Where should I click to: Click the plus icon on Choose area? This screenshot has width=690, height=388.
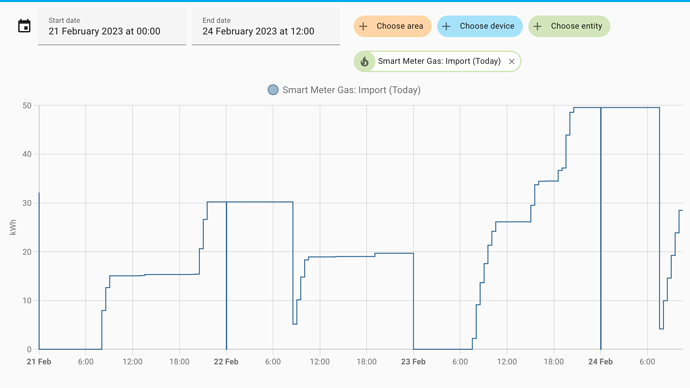363,26
